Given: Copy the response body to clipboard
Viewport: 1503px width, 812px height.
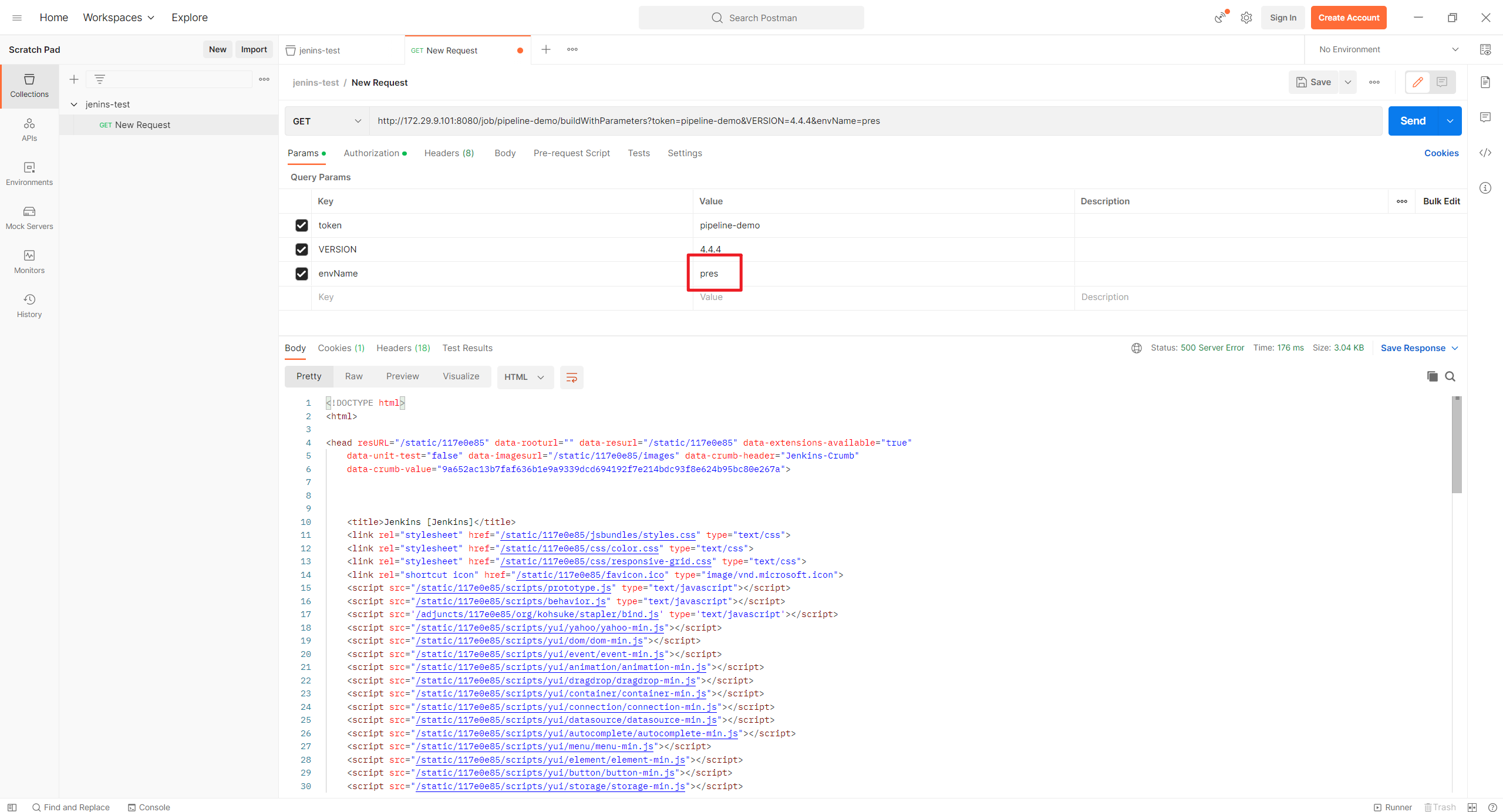Looking at the screenshot, I should [x=1433, y=376].
